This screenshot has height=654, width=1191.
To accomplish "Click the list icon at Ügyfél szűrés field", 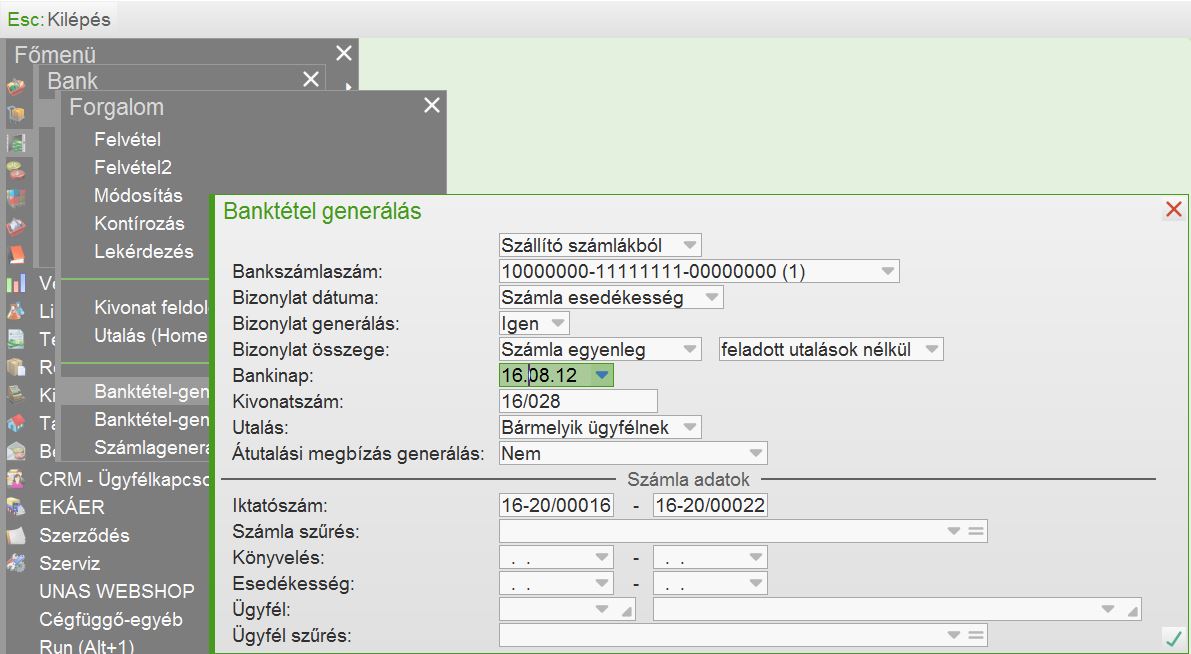I will 977,635.
